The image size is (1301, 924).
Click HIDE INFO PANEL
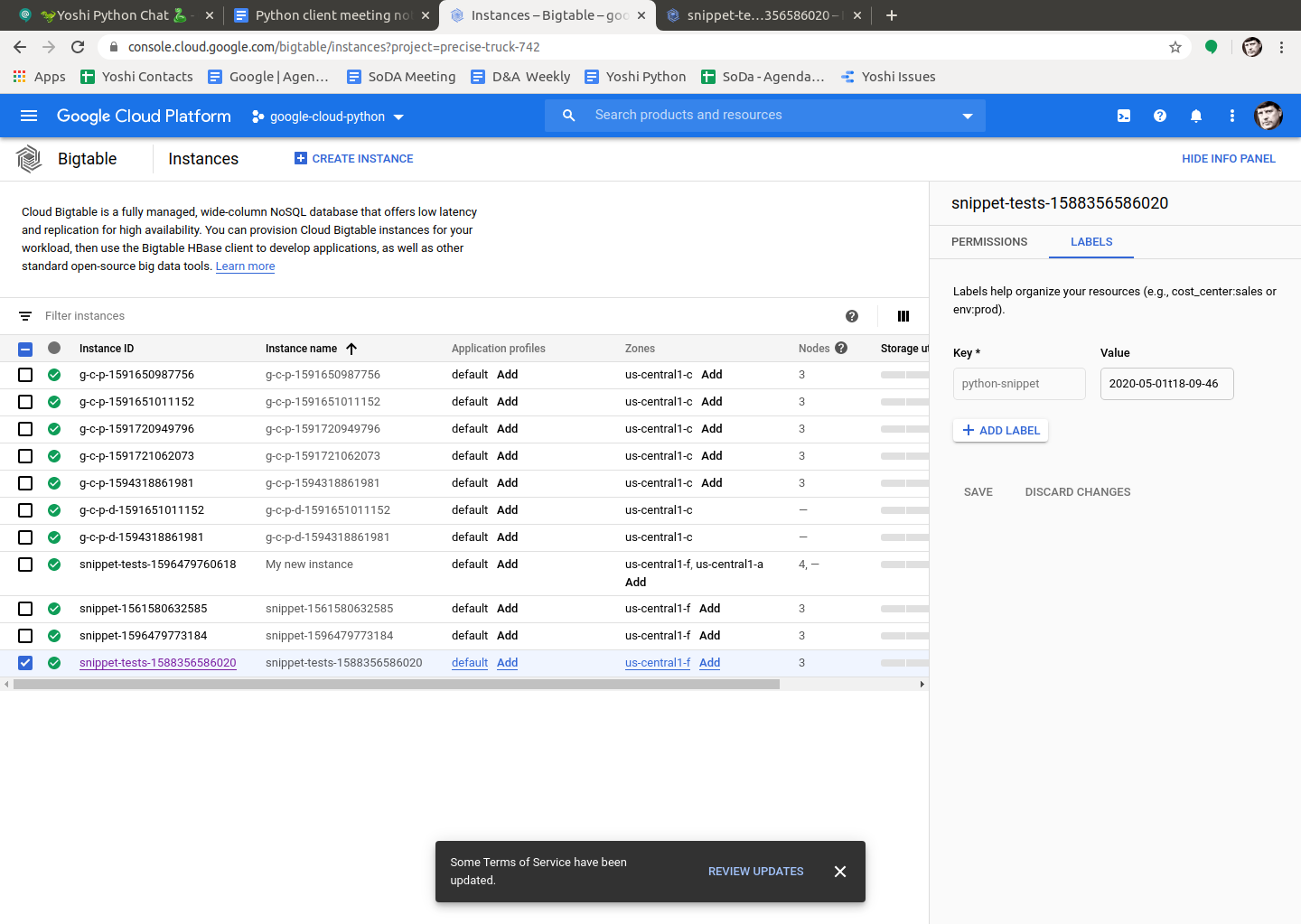coord(1229,159)
